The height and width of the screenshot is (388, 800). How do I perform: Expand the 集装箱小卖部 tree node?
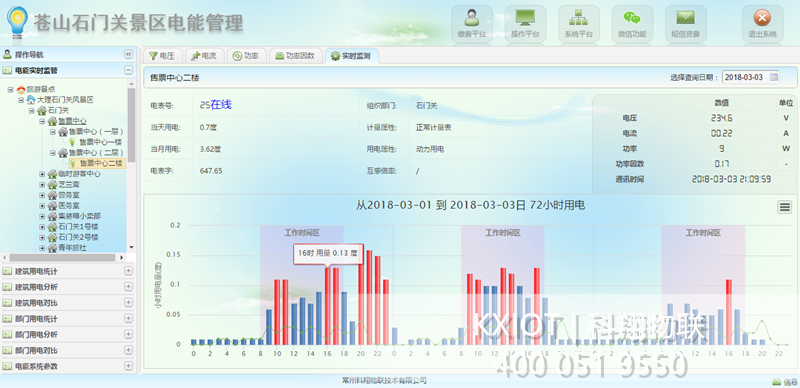point(42,216)
